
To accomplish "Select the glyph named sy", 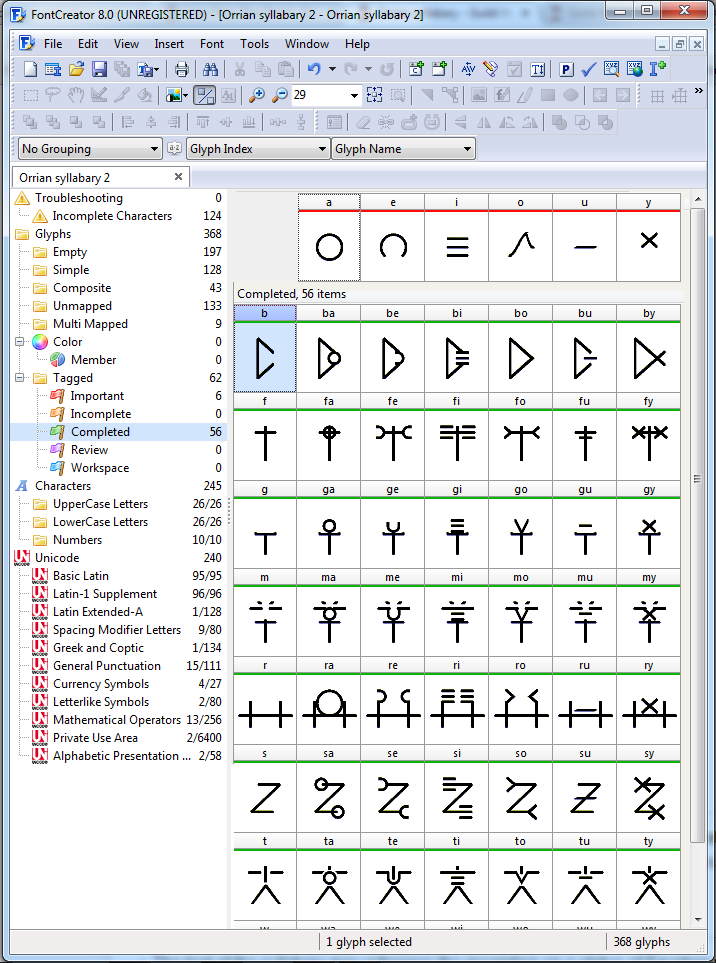I will (x=648, y=789).
